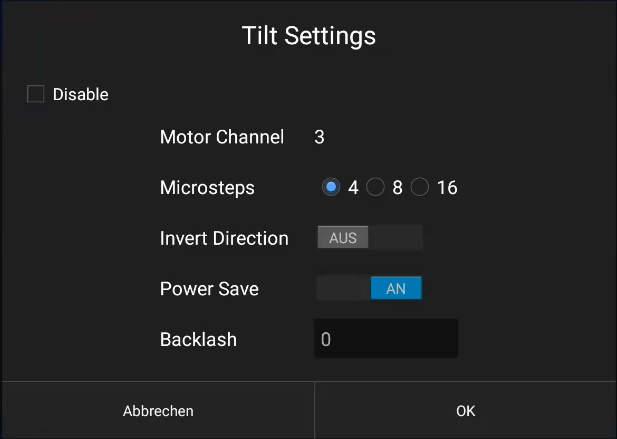Image resolution: width=617 pixels, height=439 pixels.
Task: Choose the 8 microsteps radio button
Action: (375, 187)
